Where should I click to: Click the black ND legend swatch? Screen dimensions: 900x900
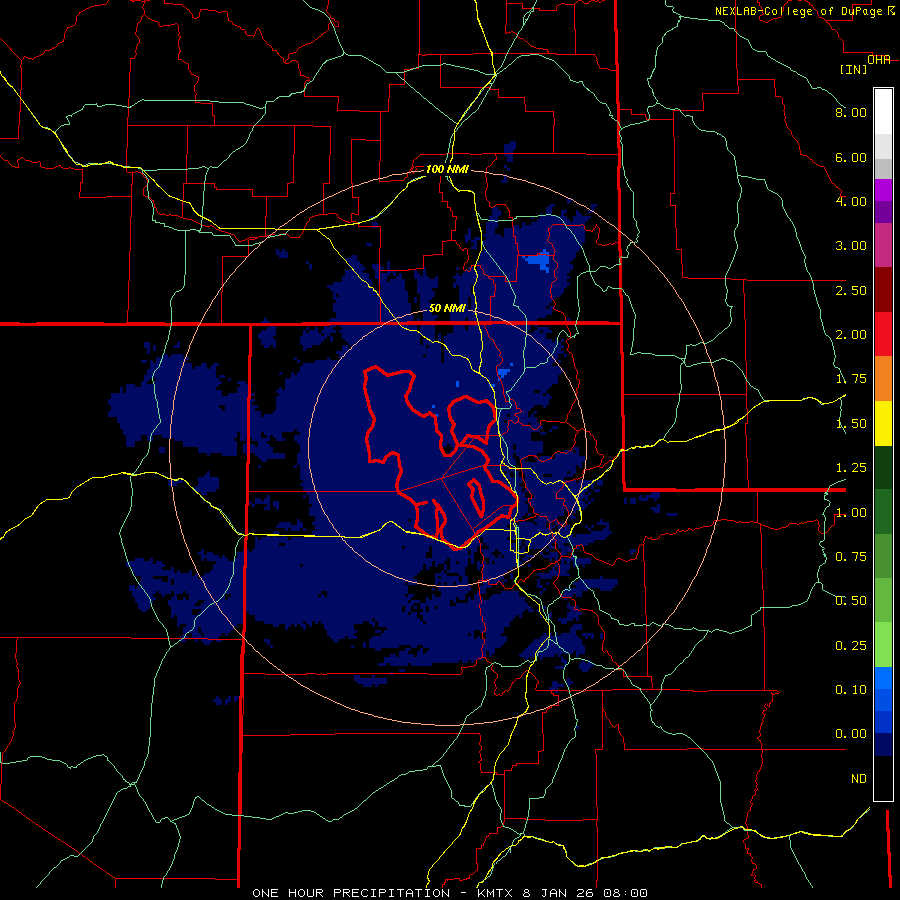point(883,778)
